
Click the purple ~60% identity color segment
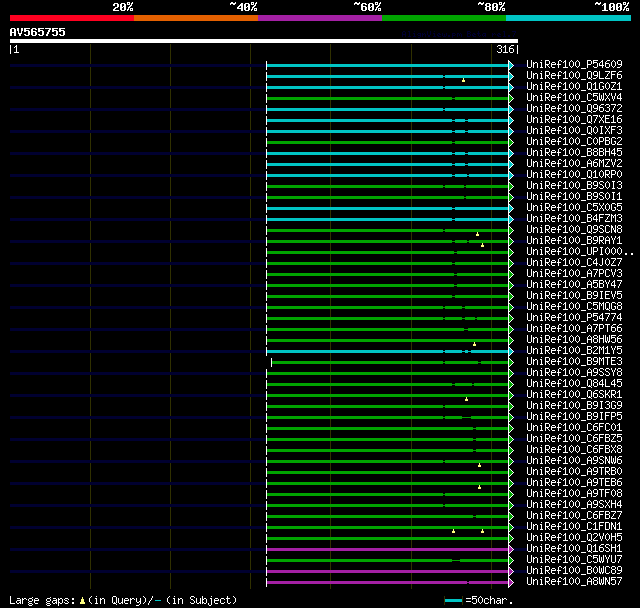pyautogui.click(x=319, y=18)
